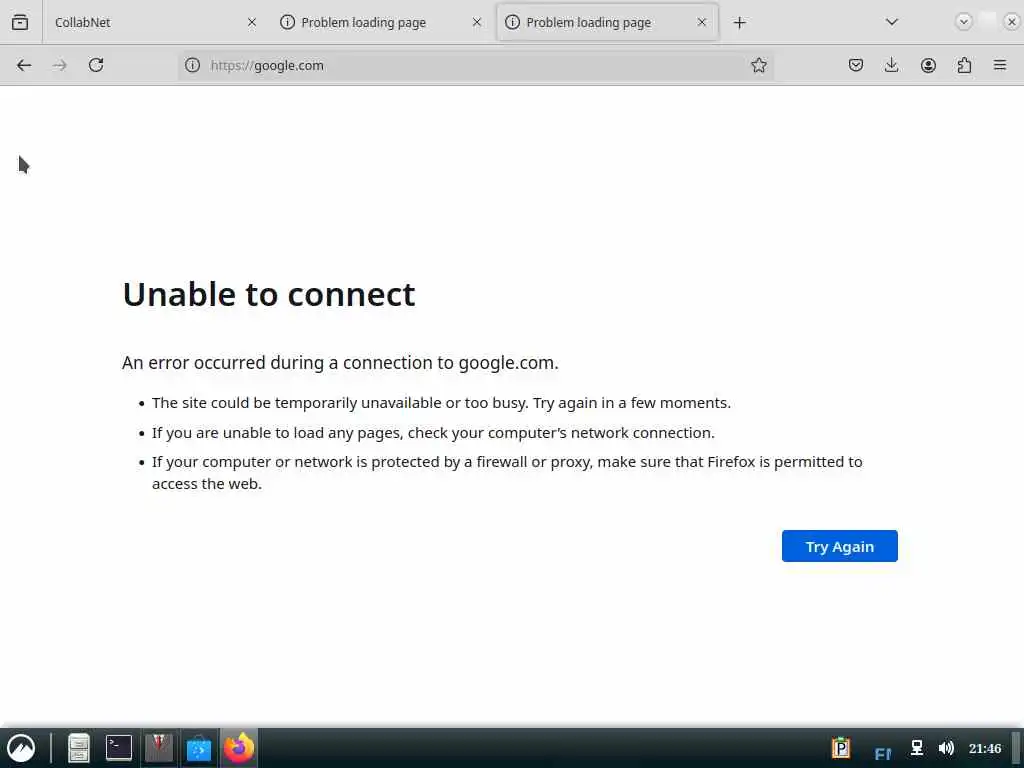Click the 'protected by a firewall or proxy' bullet
This screenshot has width=1024, height=768.
pyautogui.click(x=507, y=473)
